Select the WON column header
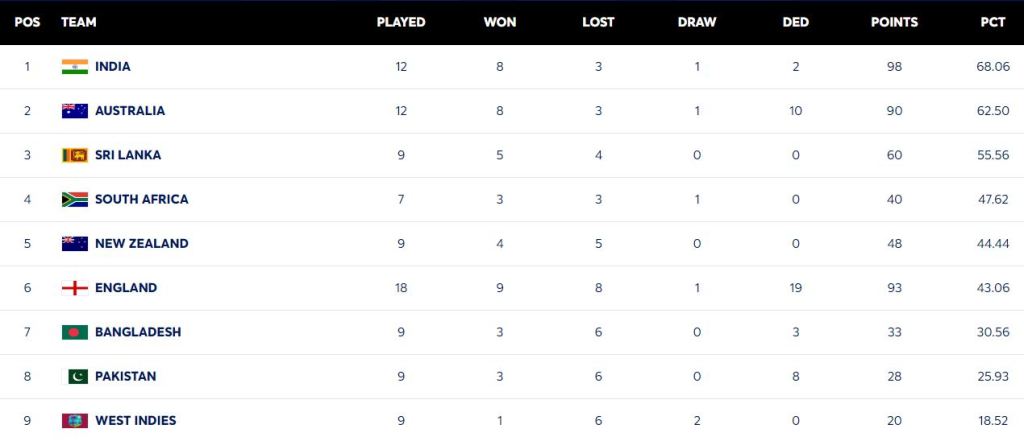The image size is (1024, 441). (500, 22)
